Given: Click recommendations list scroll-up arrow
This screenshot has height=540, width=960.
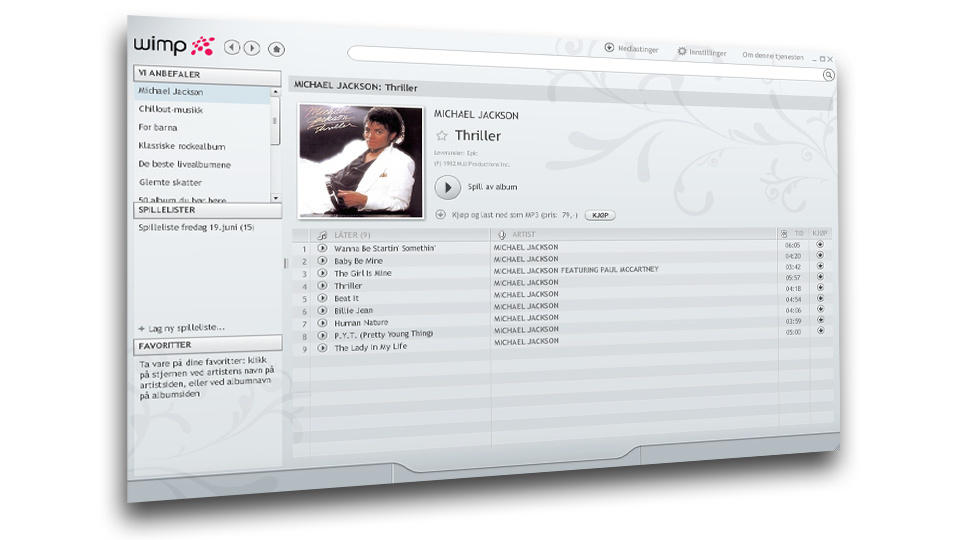Looking at the screenshot, I should (276, 92).
